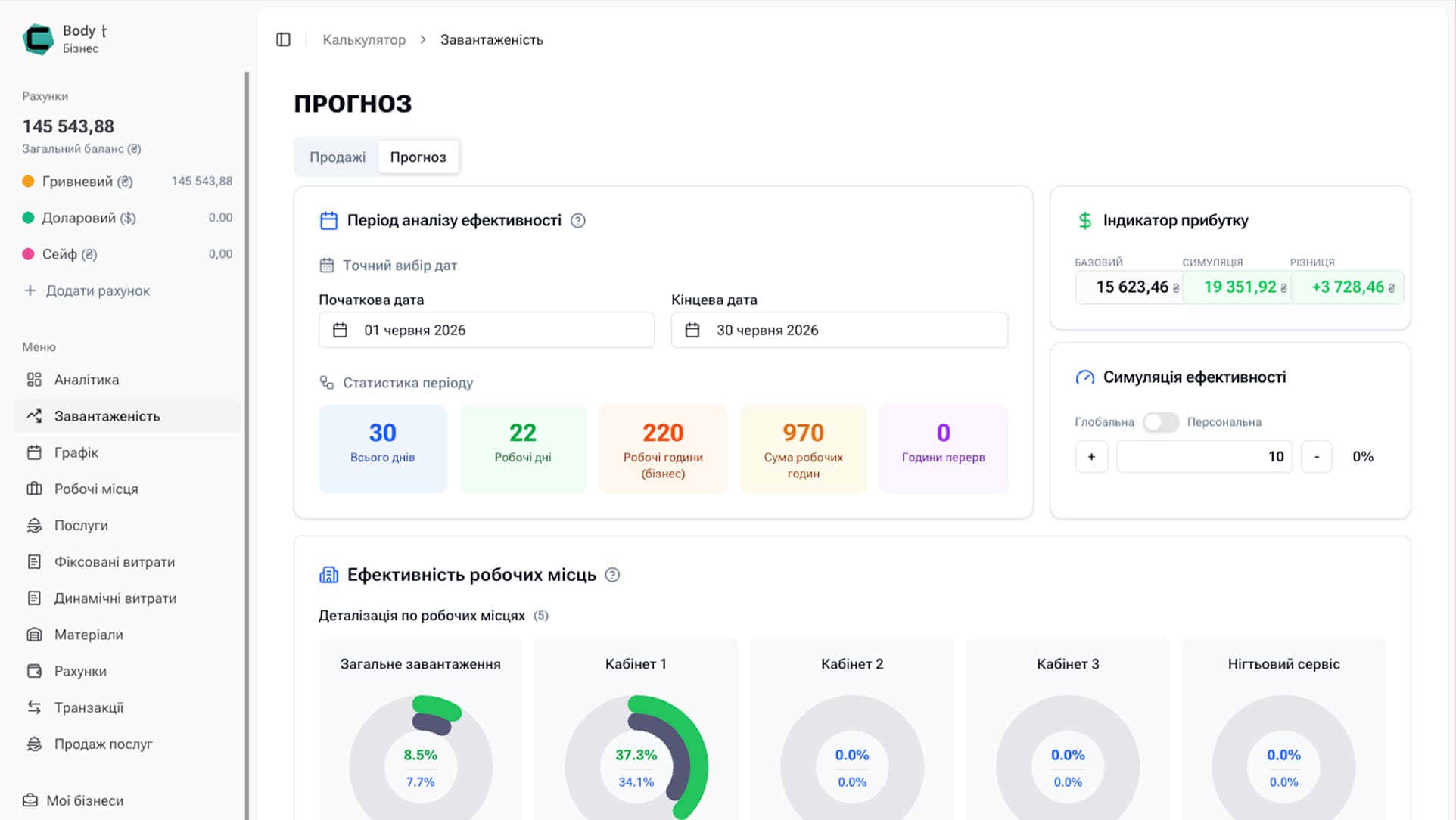The width and height of the screenshot is (1456, 820).
Task: Click the sidebar vertical scrollbar
Action: coord(247,446)
